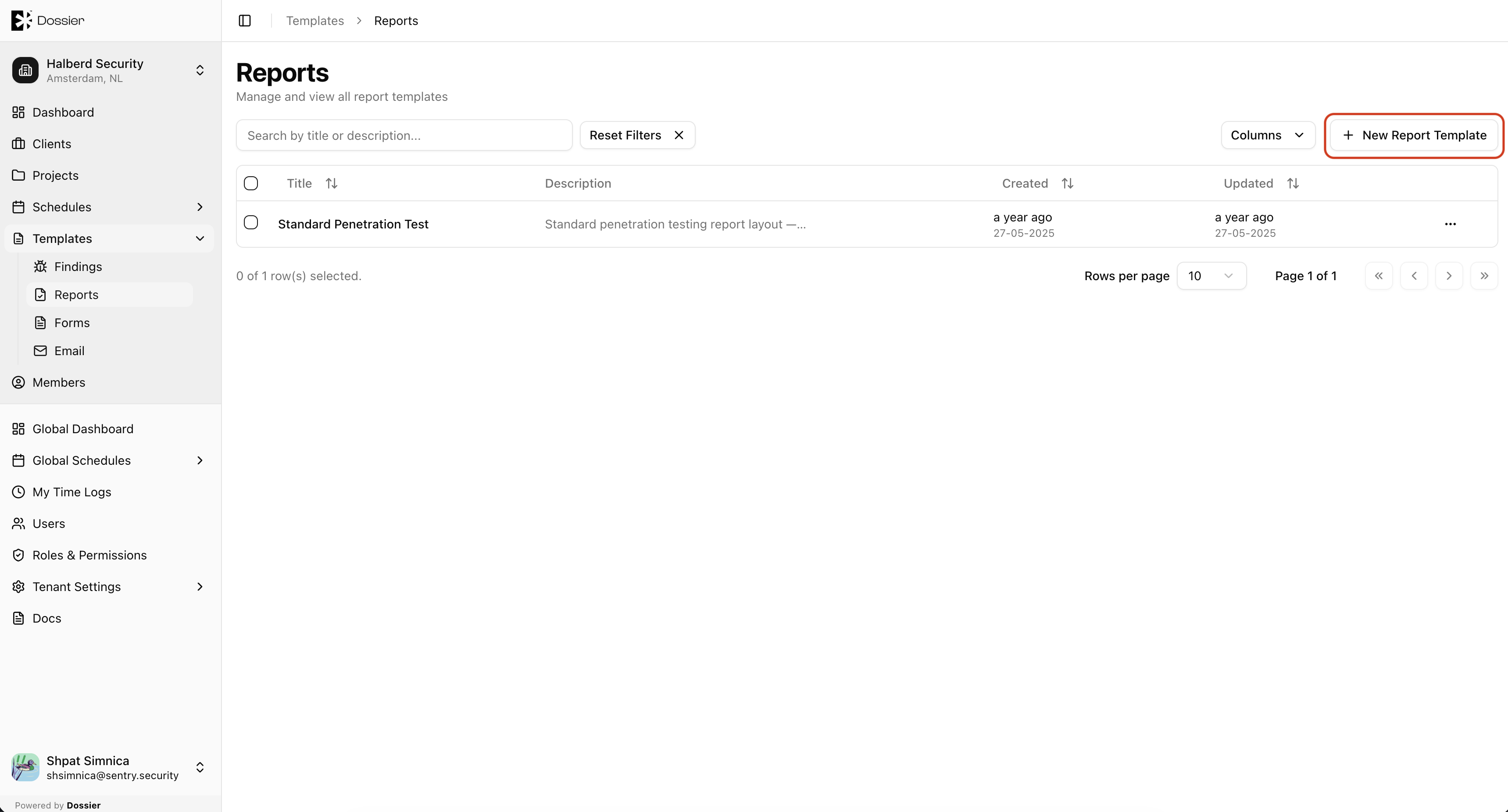The image size is (1508, 812).
Task: Sort by Created column arrows
Action: [1067, 183]
